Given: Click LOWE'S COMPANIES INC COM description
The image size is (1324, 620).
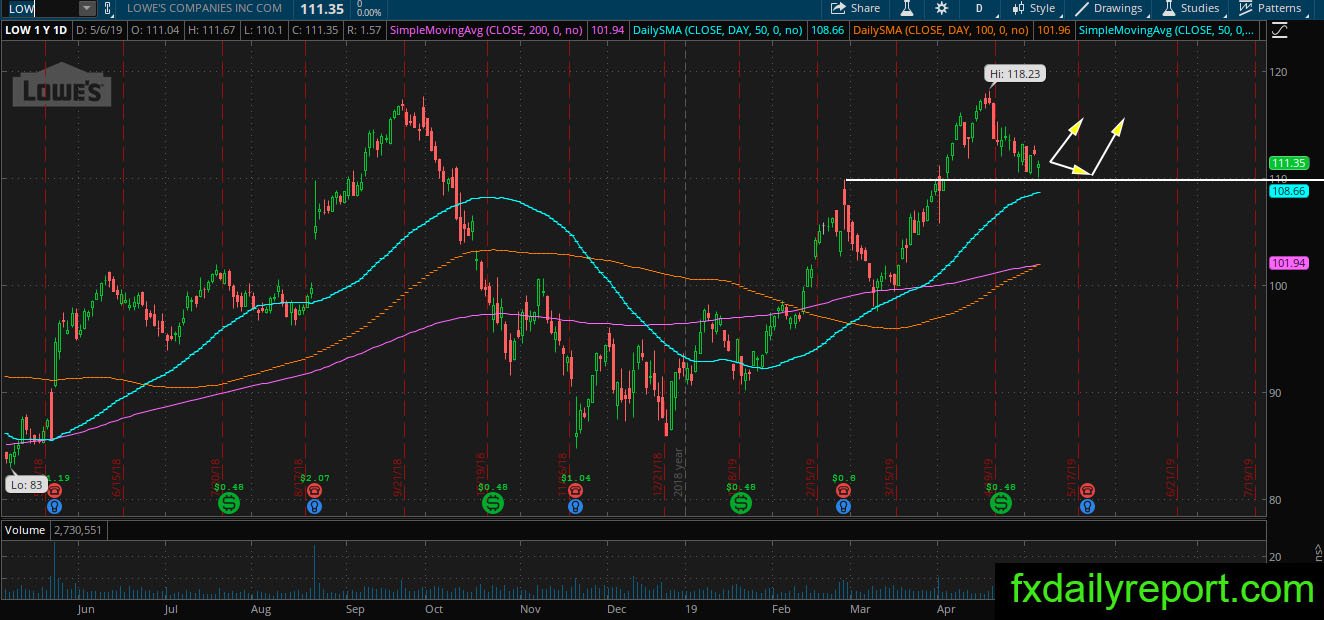Looking at the screenshot, I should [205, 8].
